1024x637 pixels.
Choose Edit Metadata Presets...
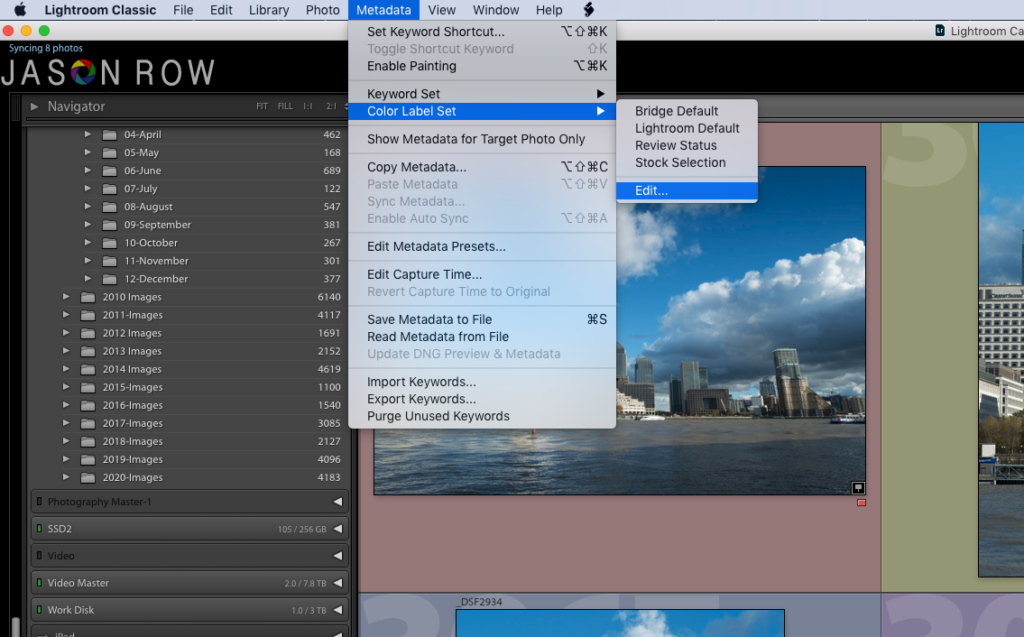click(x=482, y=246)
